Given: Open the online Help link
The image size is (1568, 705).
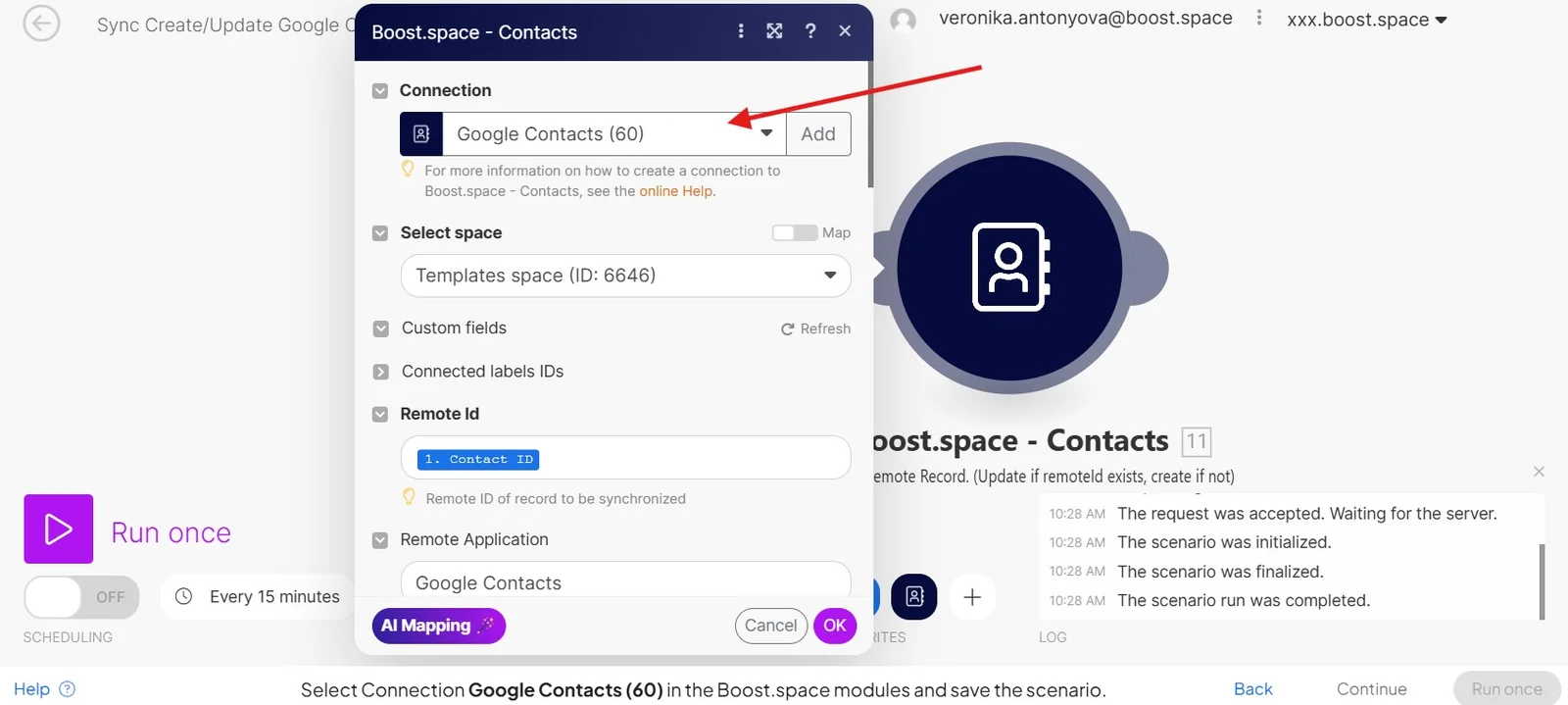Looking at the screenshot, I should pyautogui.click(x=676, y=191).
